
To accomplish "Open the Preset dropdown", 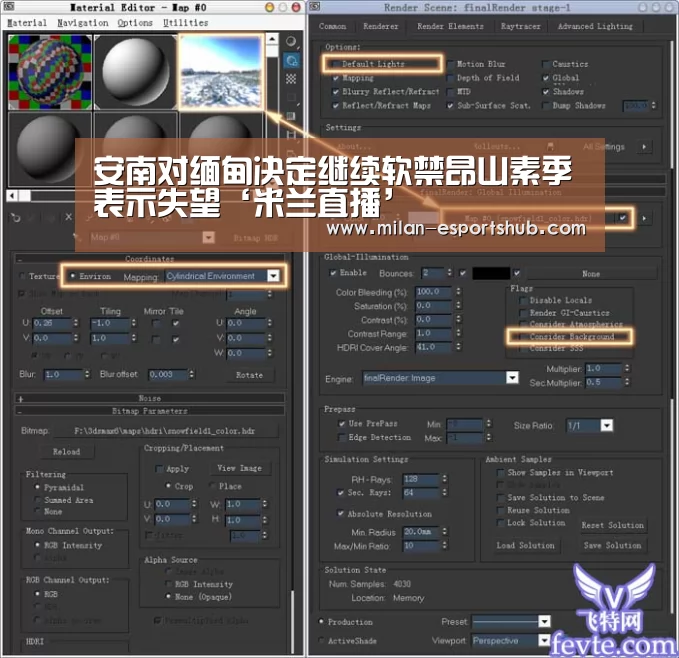I will pos(544,622).
